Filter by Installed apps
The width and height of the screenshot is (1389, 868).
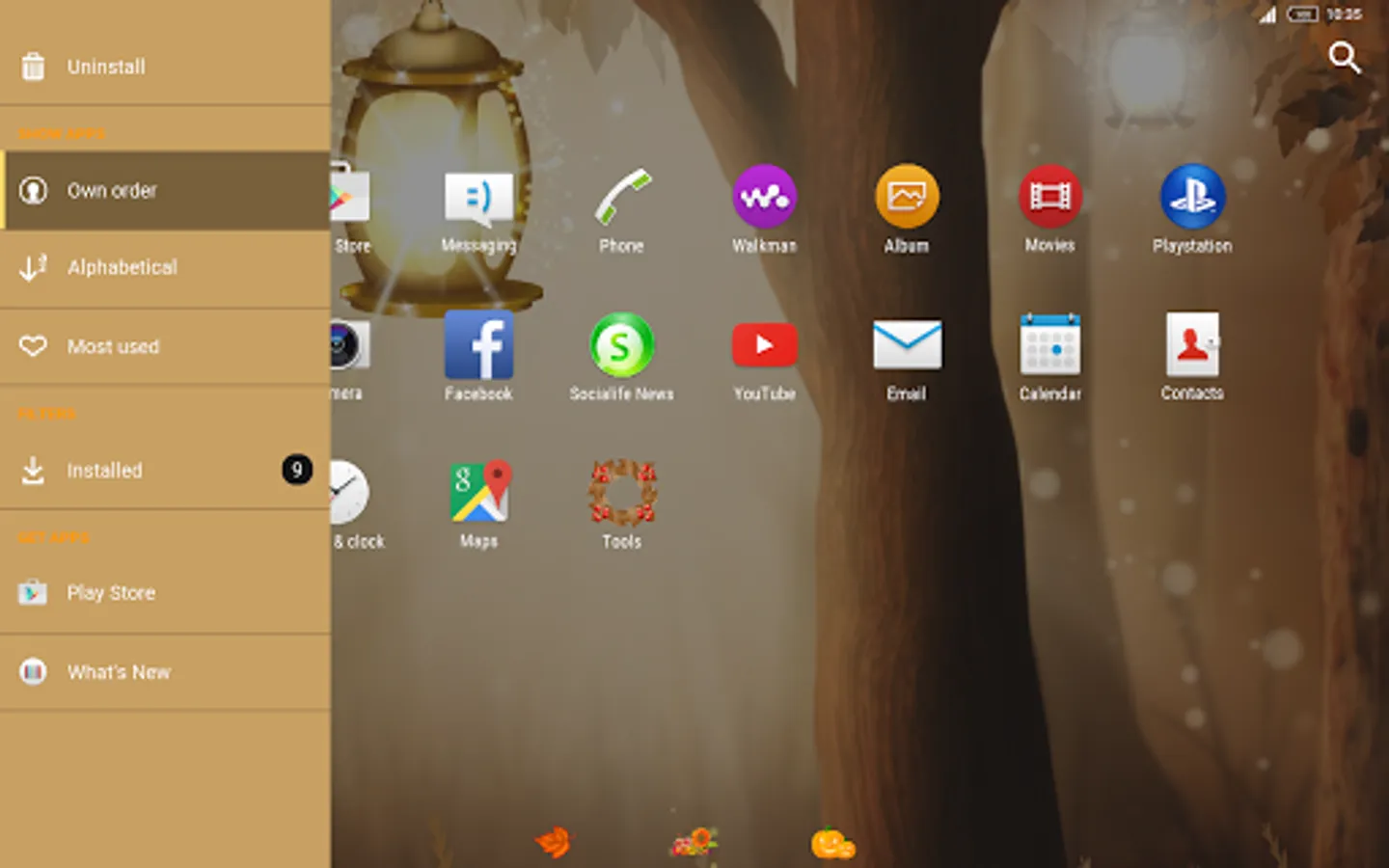pyautogui.click(x=165, y=470)
